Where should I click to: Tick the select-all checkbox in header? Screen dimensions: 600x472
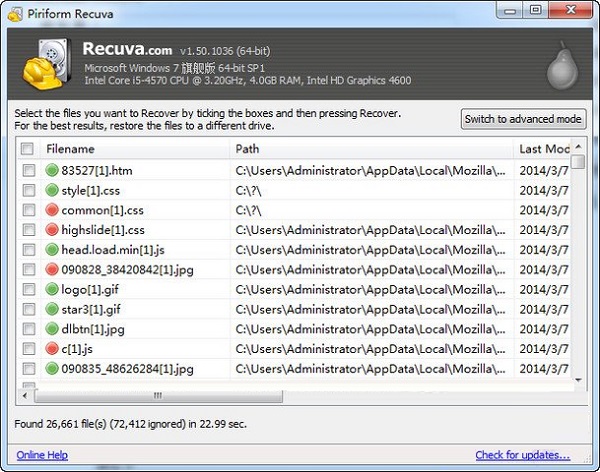pyautogui.click(x=27, y=149)
